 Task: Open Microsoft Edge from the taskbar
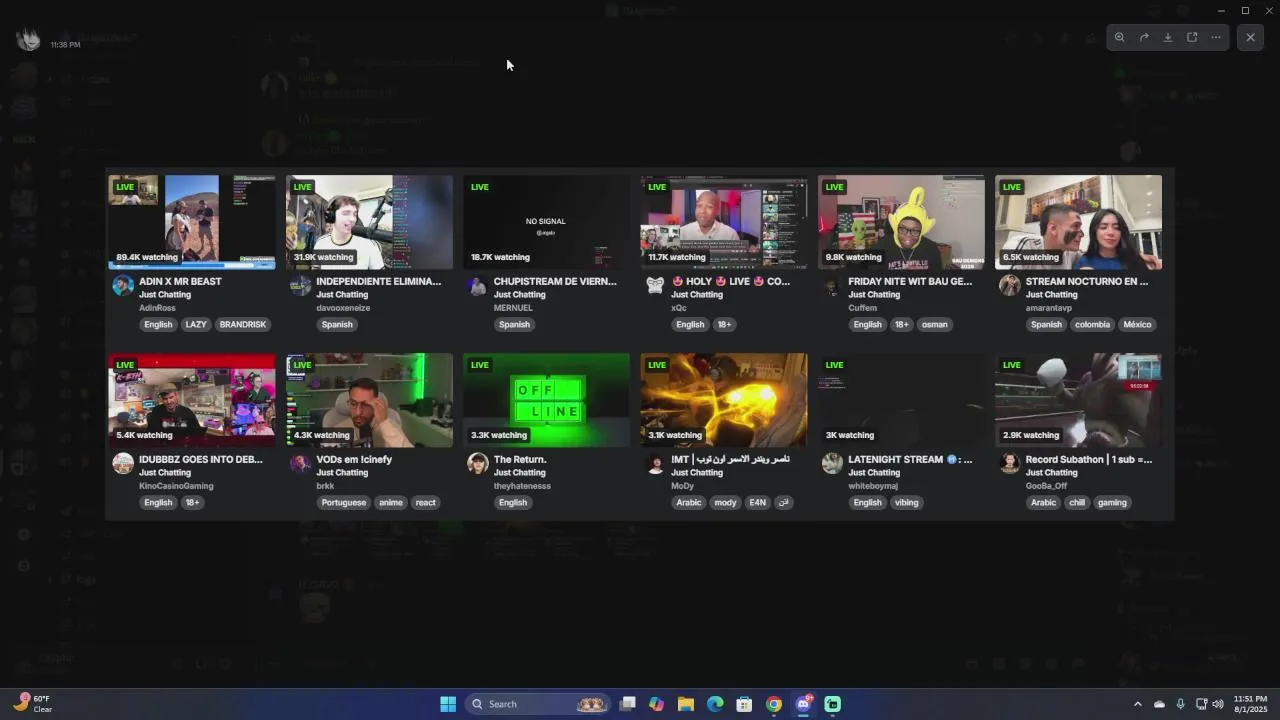tap(715, 704)
